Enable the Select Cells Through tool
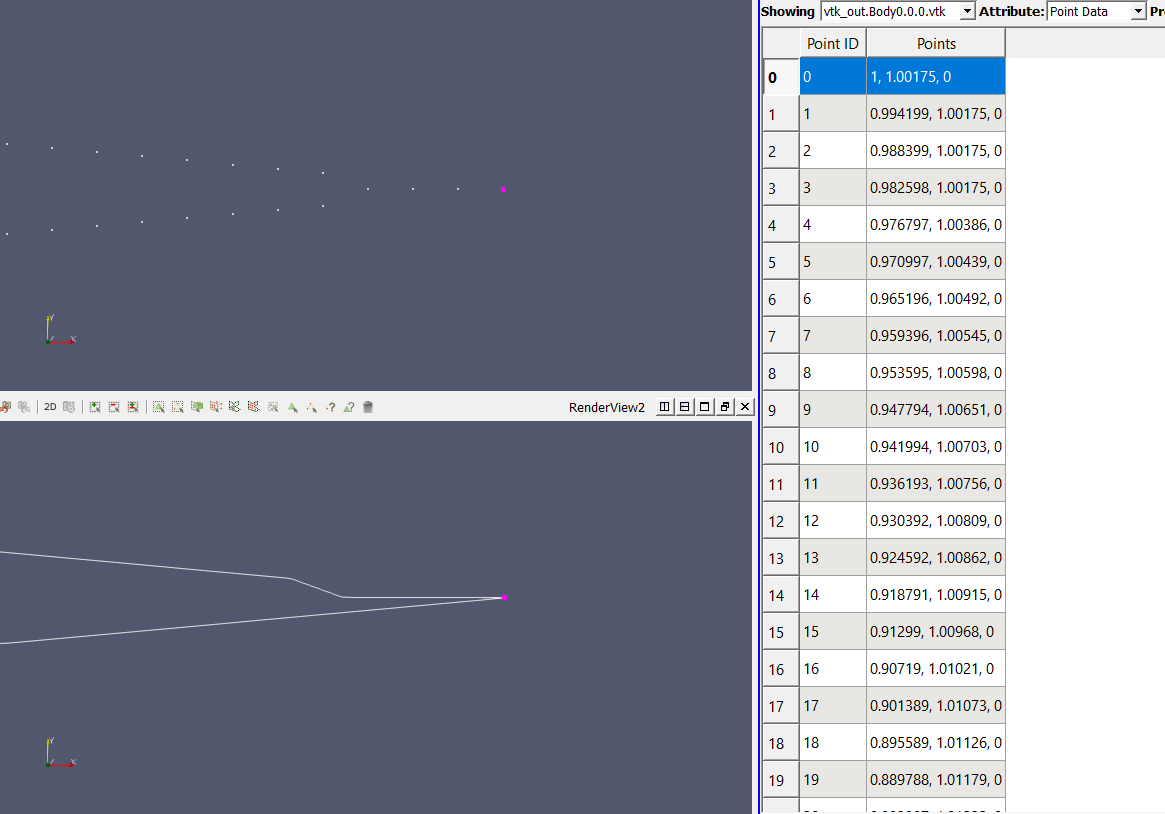Screen dimensions: 1165x814 [x=197, y=407]
